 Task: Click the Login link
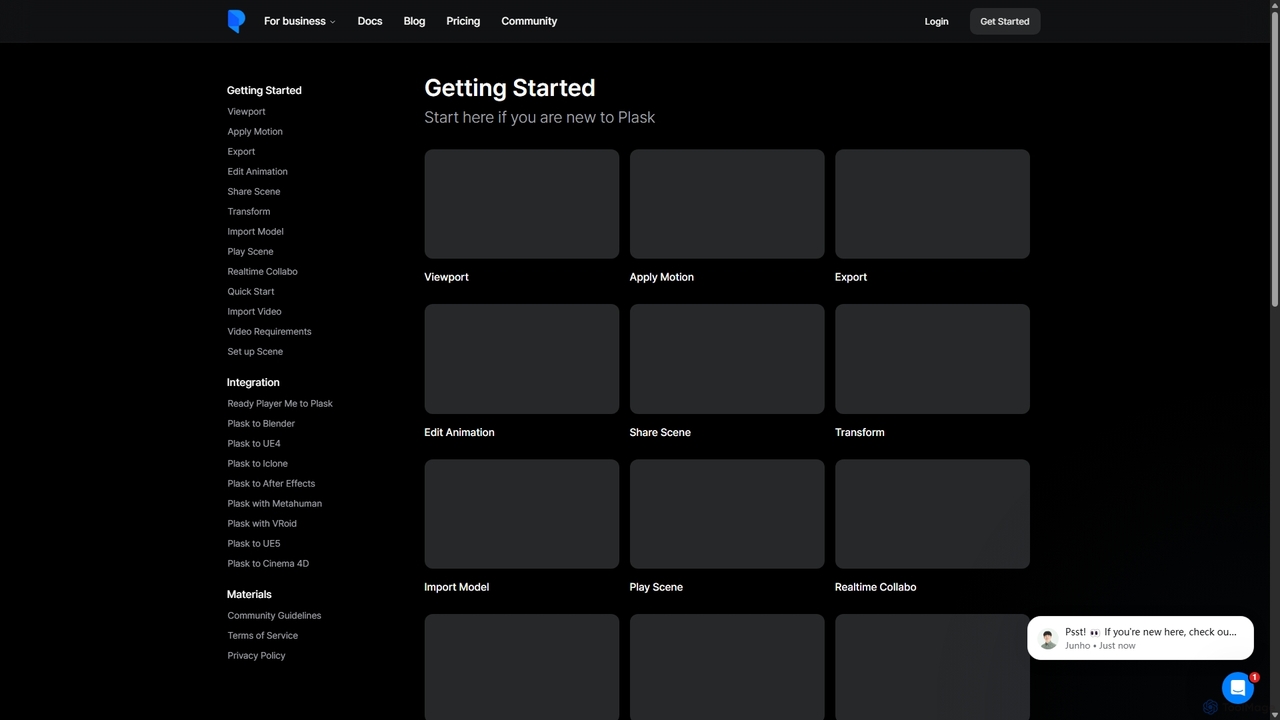click(x=936, y=21)
